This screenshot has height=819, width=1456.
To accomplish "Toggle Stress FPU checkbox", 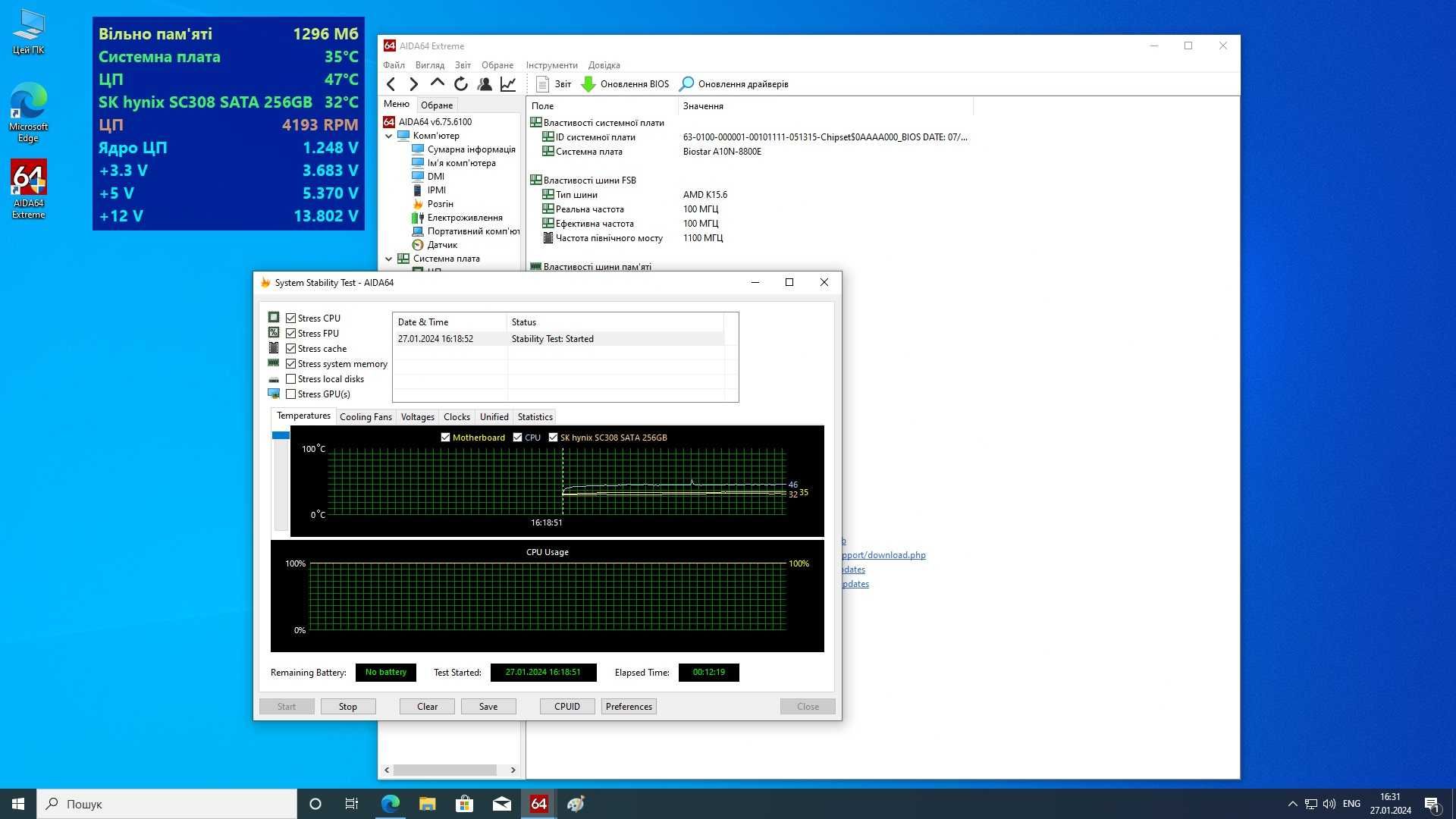I will 290,334.
